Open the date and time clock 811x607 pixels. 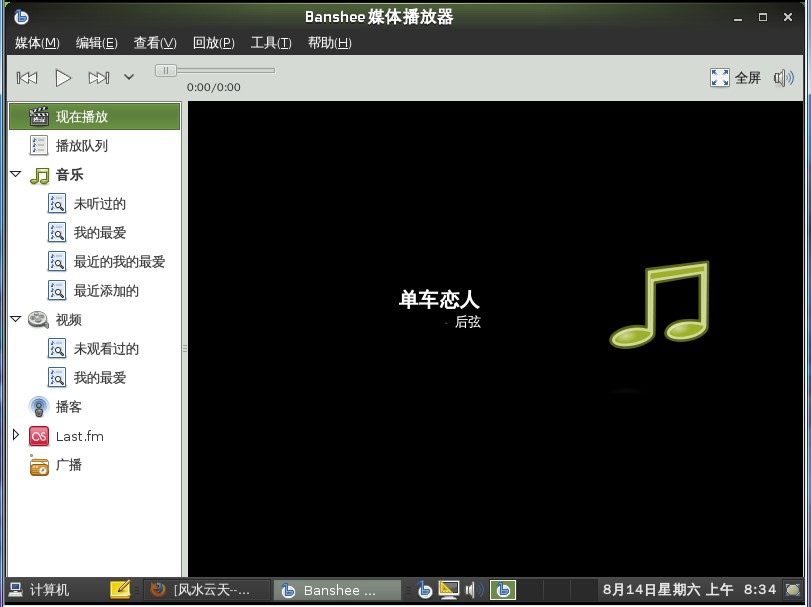point(689,589)
